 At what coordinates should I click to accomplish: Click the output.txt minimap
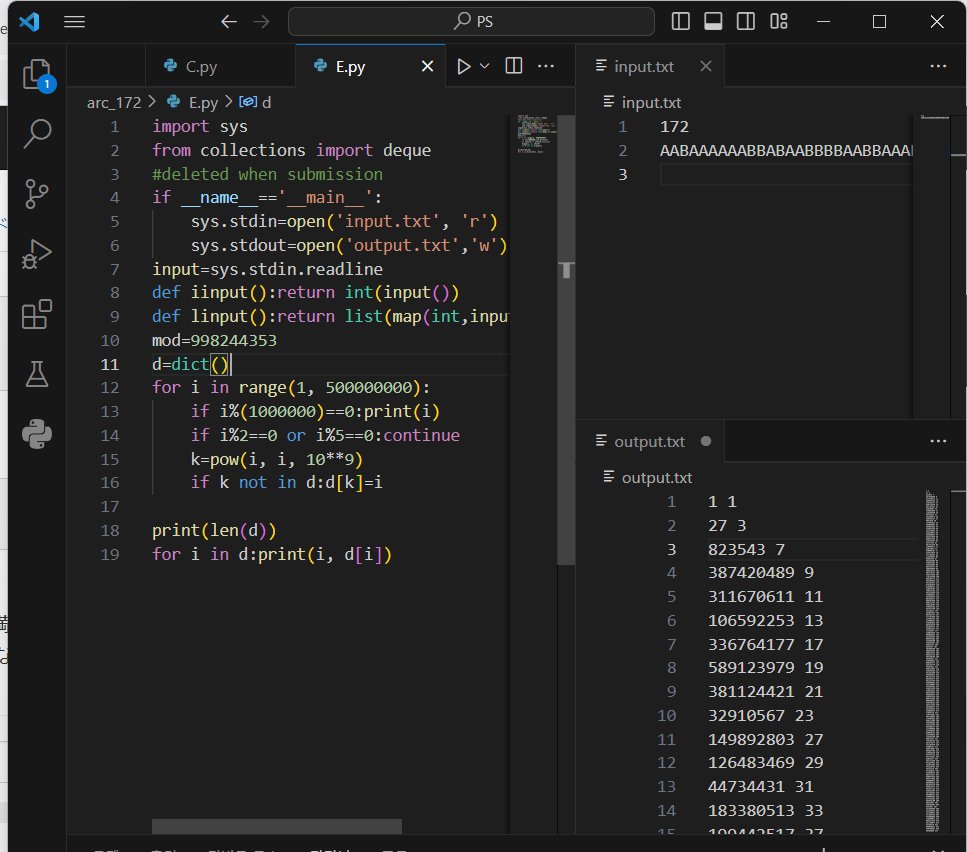tap(932, 660)
